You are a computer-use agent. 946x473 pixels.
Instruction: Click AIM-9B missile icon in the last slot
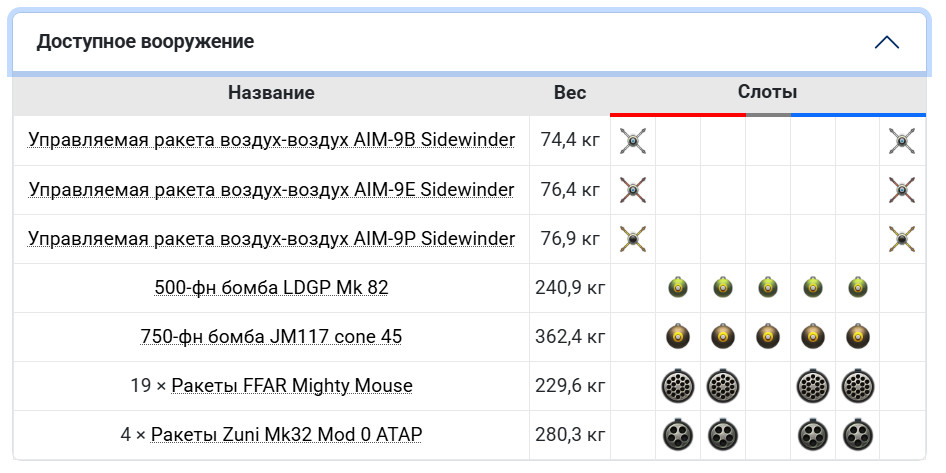[x=902, y=141]
